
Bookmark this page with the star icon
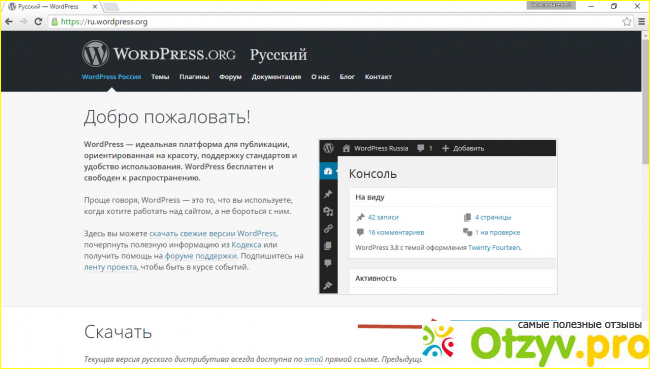626,22
